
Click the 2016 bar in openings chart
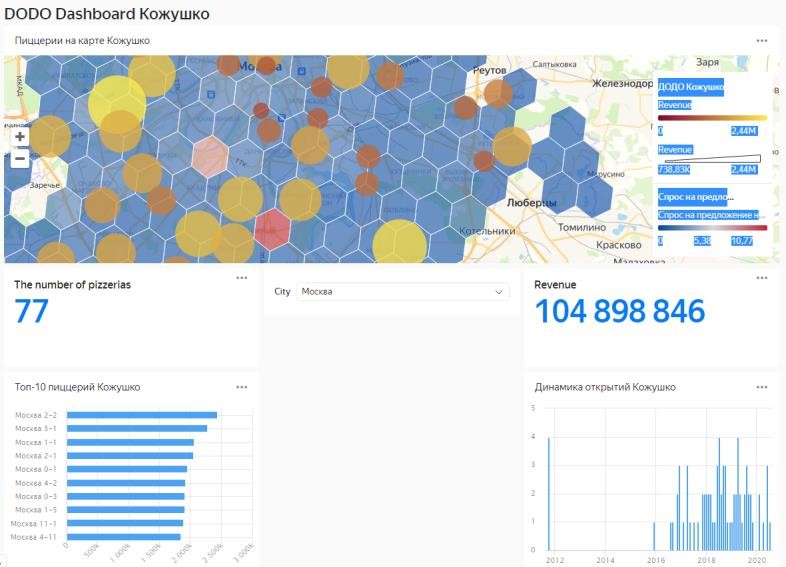[654, 536]
